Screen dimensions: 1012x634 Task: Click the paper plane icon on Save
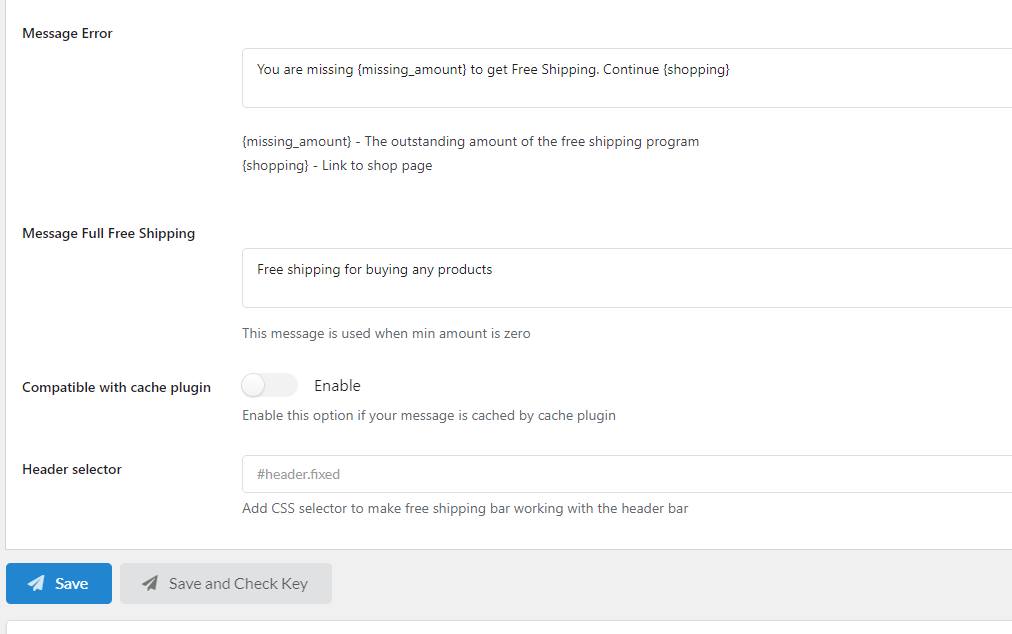point(36,583)
